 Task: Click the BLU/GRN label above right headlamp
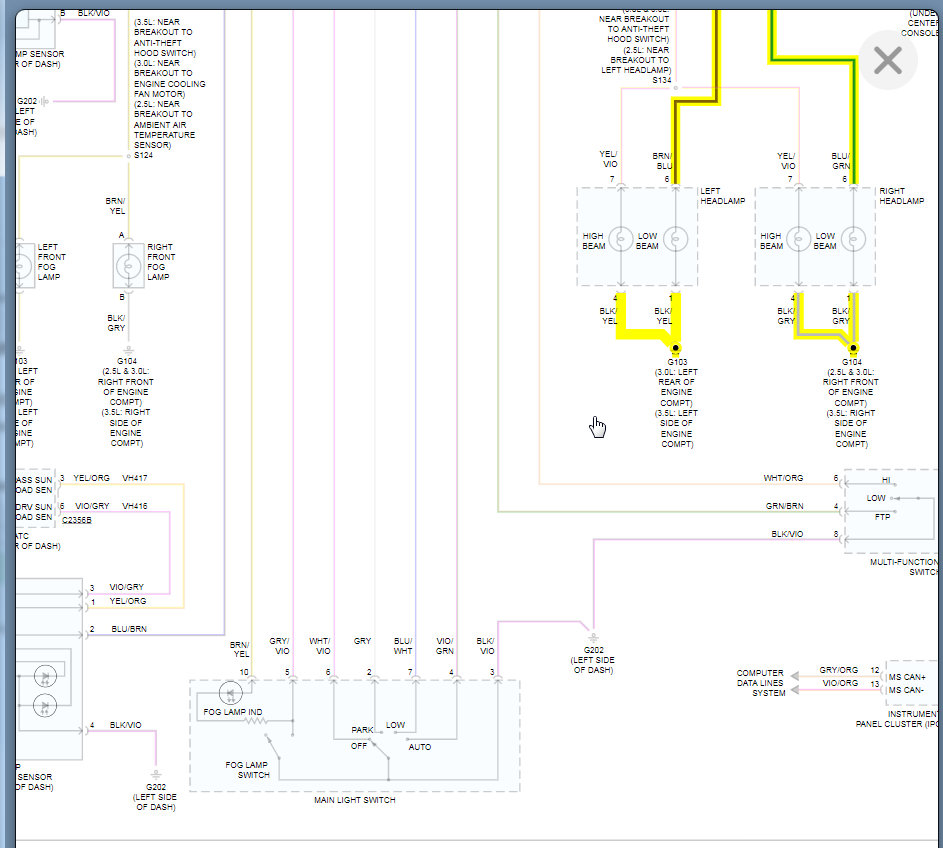point(841,161)
